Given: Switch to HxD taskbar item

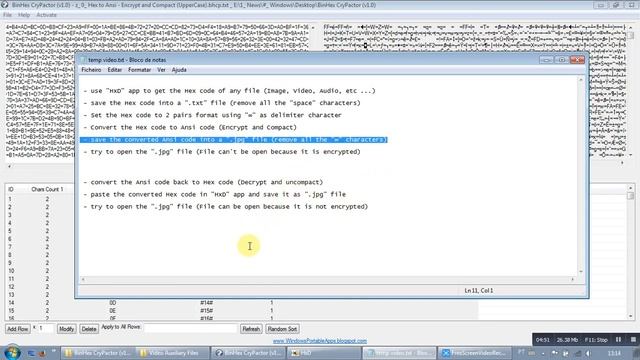Looking at the screenshot, I should pos(324,353).
